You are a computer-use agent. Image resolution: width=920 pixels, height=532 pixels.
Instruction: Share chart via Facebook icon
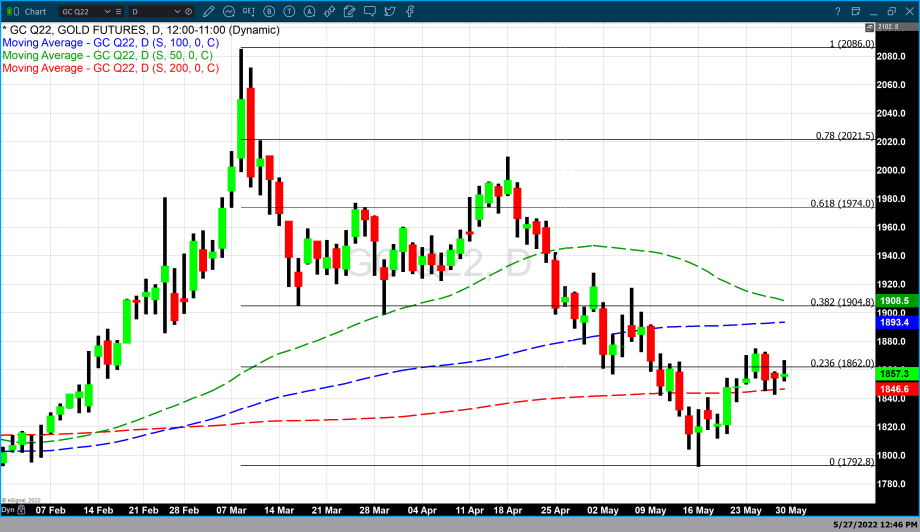[409, 11]
